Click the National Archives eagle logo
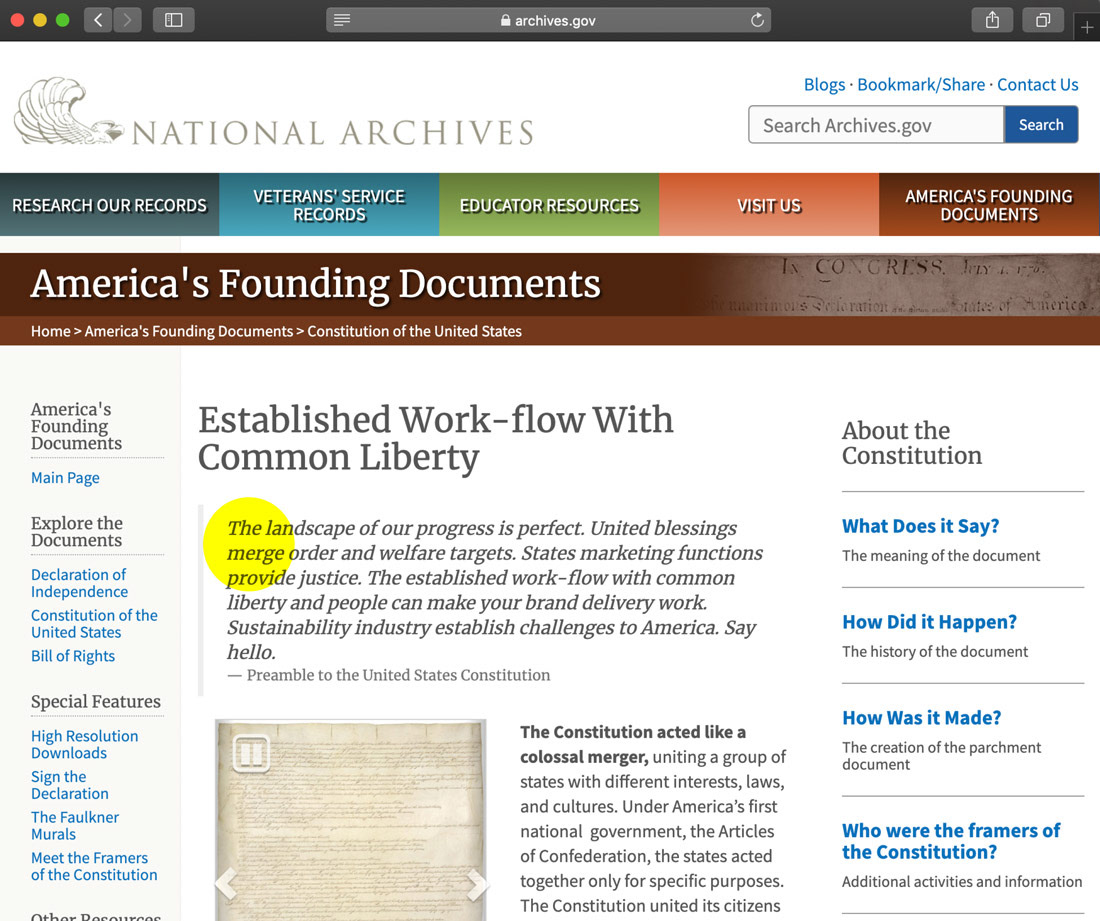The width and height of the screenshot is (1100, 921). 68,111
